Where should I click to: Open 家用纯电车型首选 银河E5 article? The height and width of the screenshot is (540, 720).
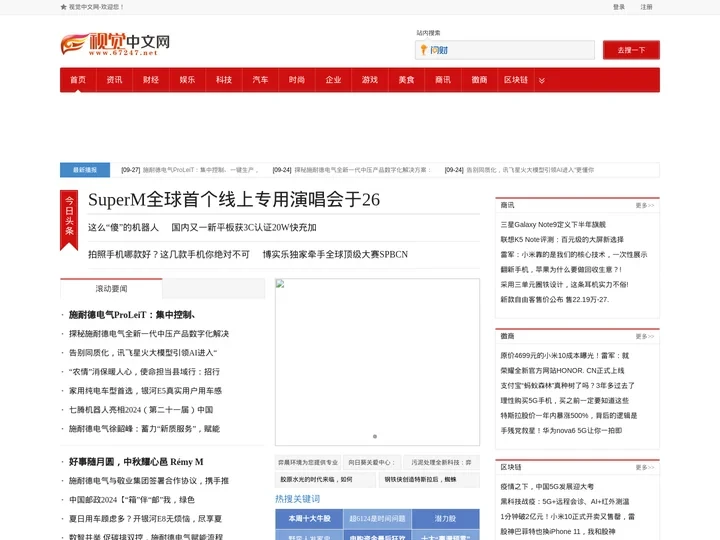click(x=145, y=391)
